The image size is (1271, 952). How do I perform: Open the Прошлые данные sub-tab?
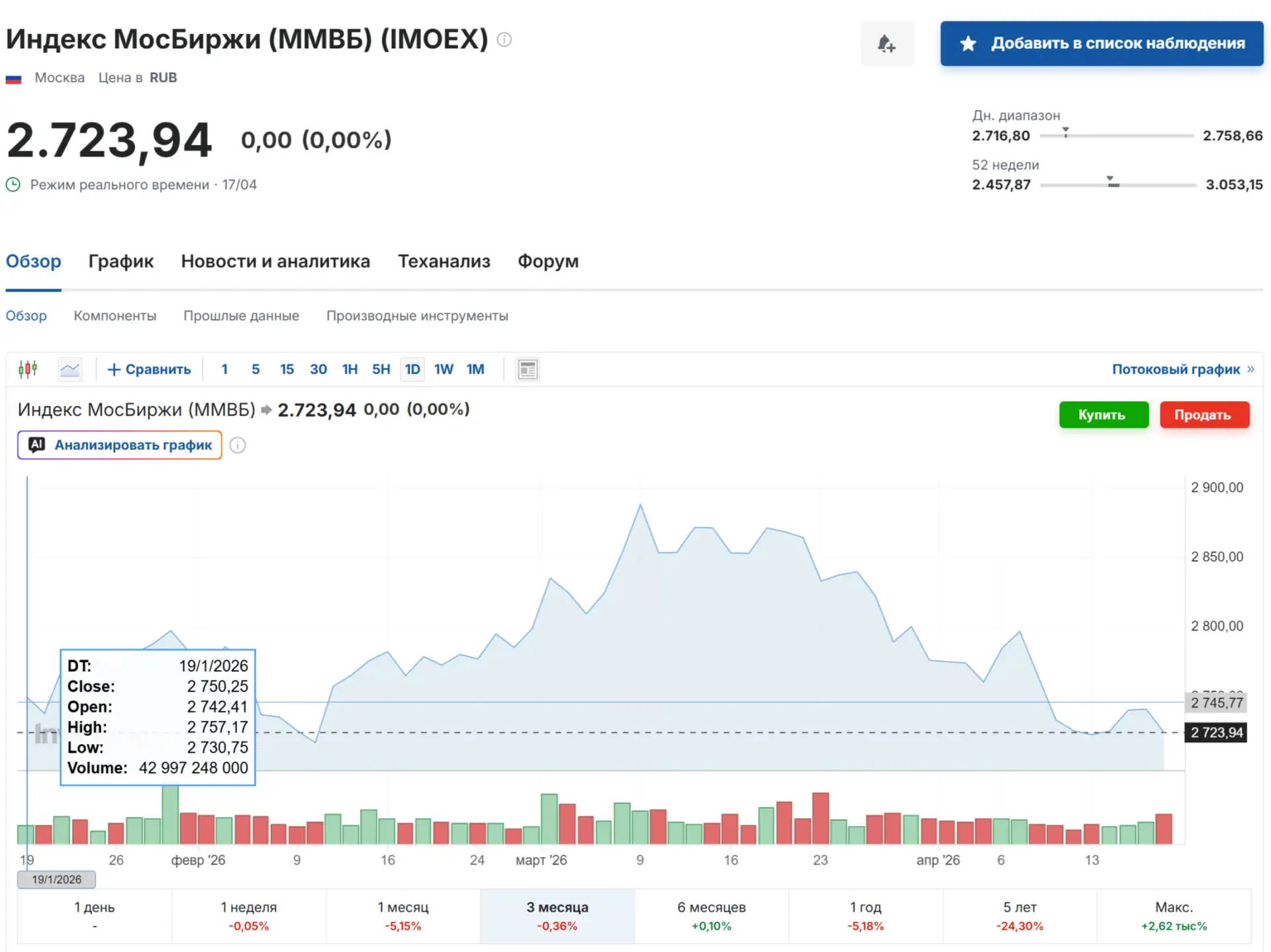242,316
